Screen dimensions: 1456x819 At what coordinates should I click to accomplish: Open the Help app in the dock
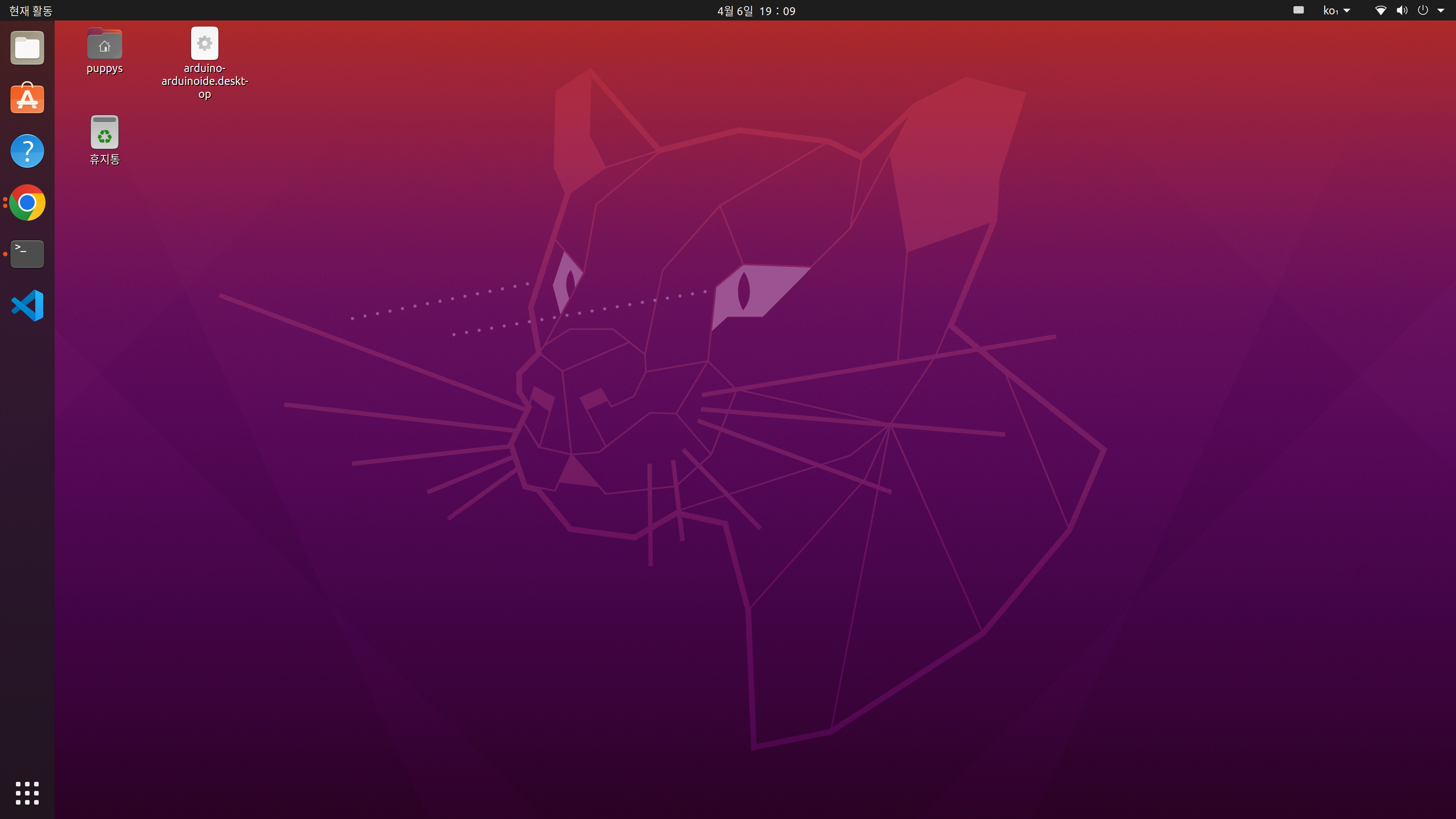coord(27,151)
